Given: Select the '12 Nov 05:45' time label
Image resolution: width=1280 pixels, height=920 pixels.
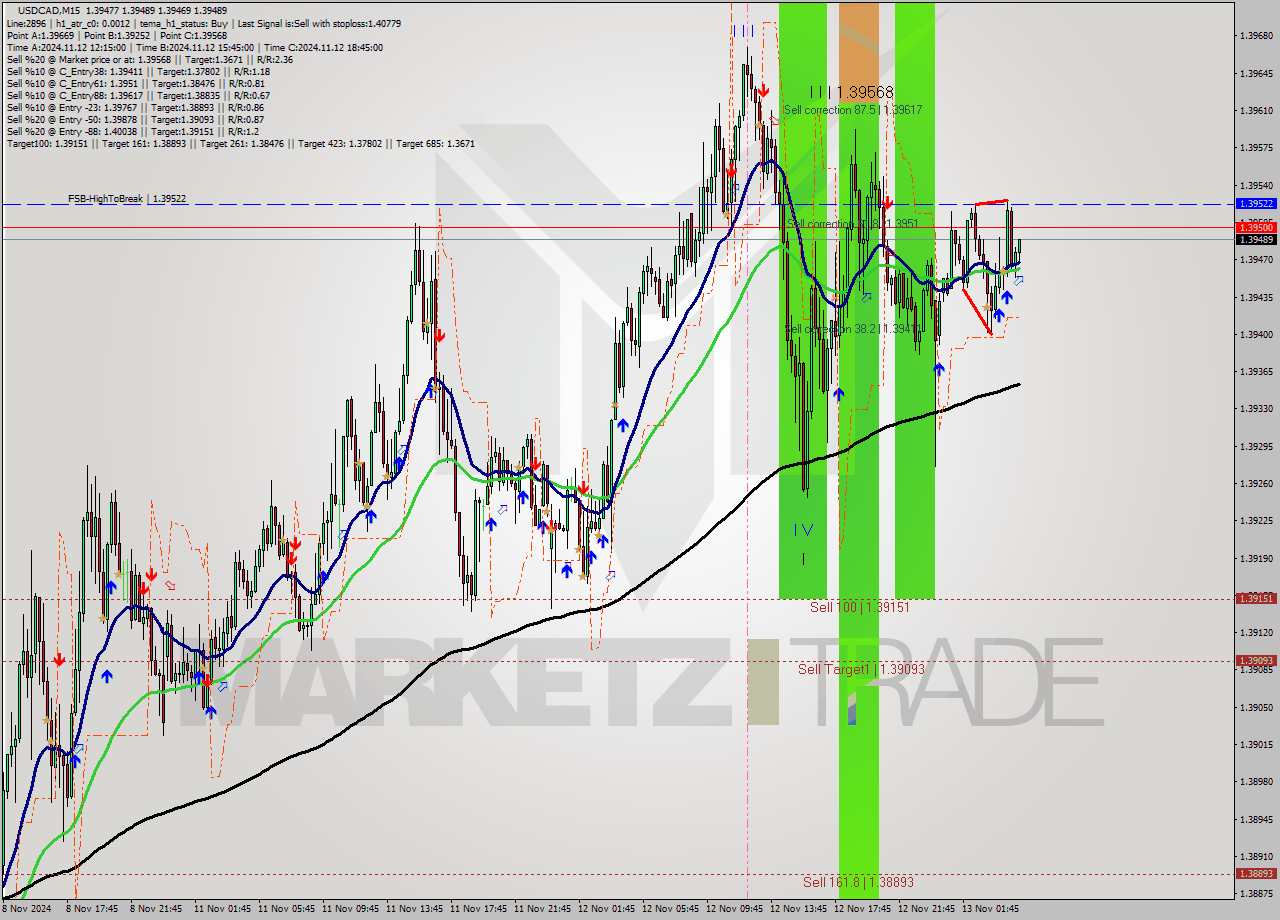Looking at the screenshot, I should tap(670, 909).
